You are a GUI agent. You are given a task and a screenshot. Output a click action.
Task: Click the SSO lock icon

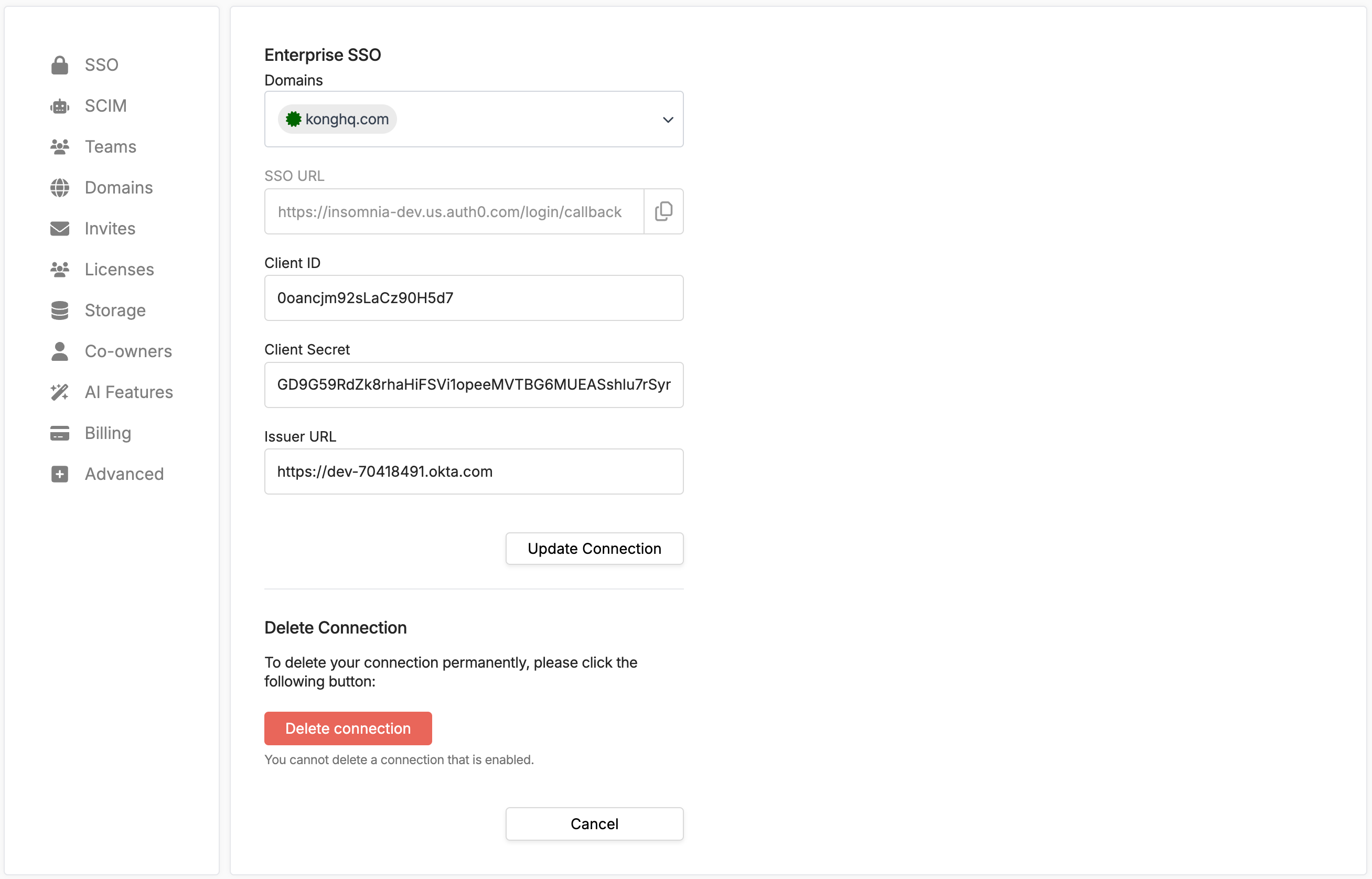[x=59, y=65]
